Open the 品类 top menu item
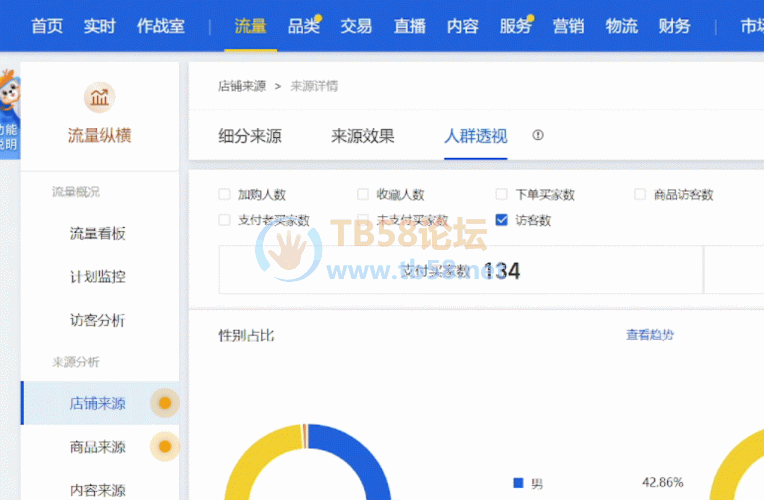The width and height of the screenshot is (764, 500). click(x=303, y=26)
